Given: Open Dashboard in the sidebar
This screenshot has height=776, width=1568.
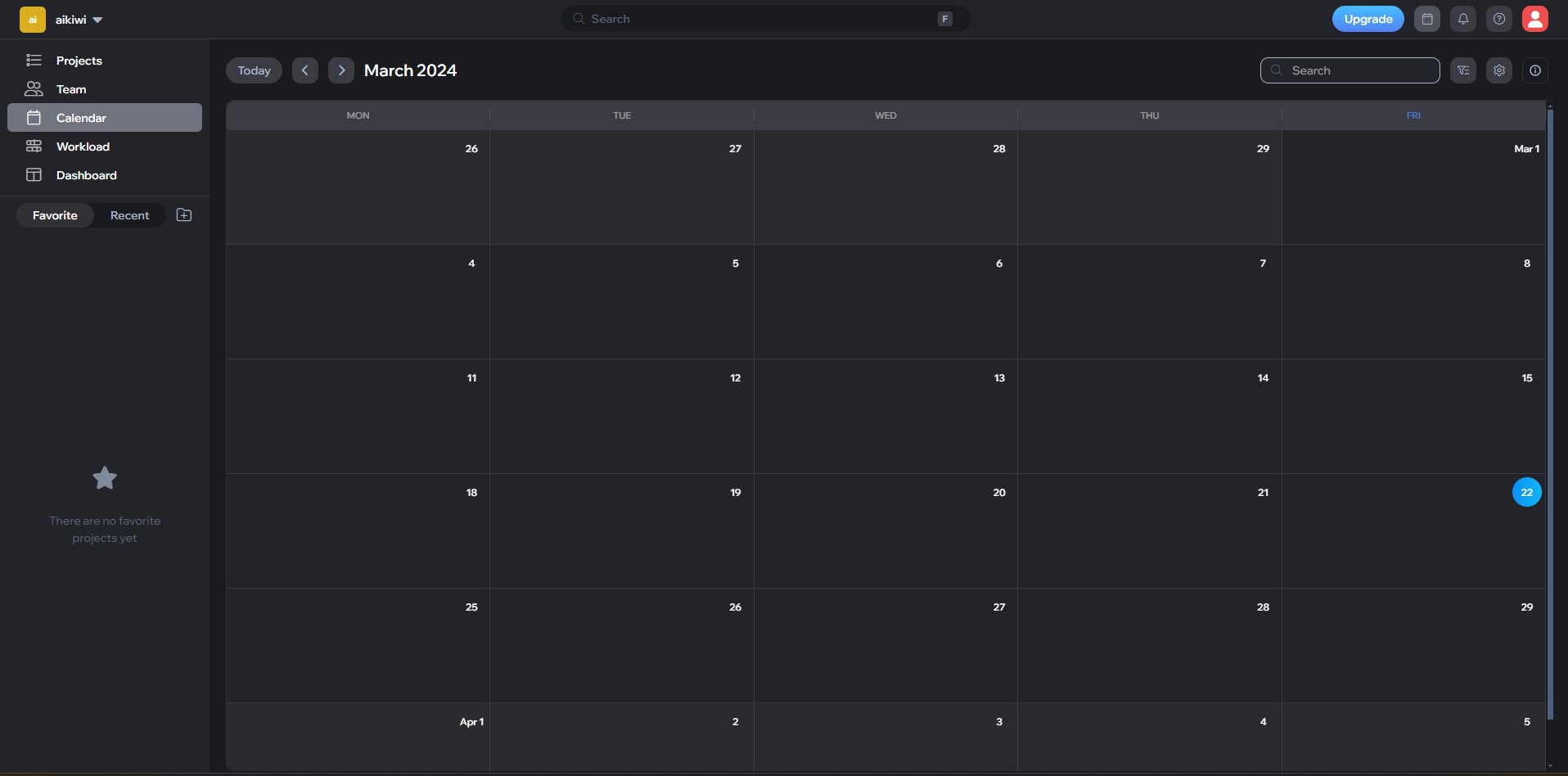Looking at the screenshot, I should click(x=105, y=175).
